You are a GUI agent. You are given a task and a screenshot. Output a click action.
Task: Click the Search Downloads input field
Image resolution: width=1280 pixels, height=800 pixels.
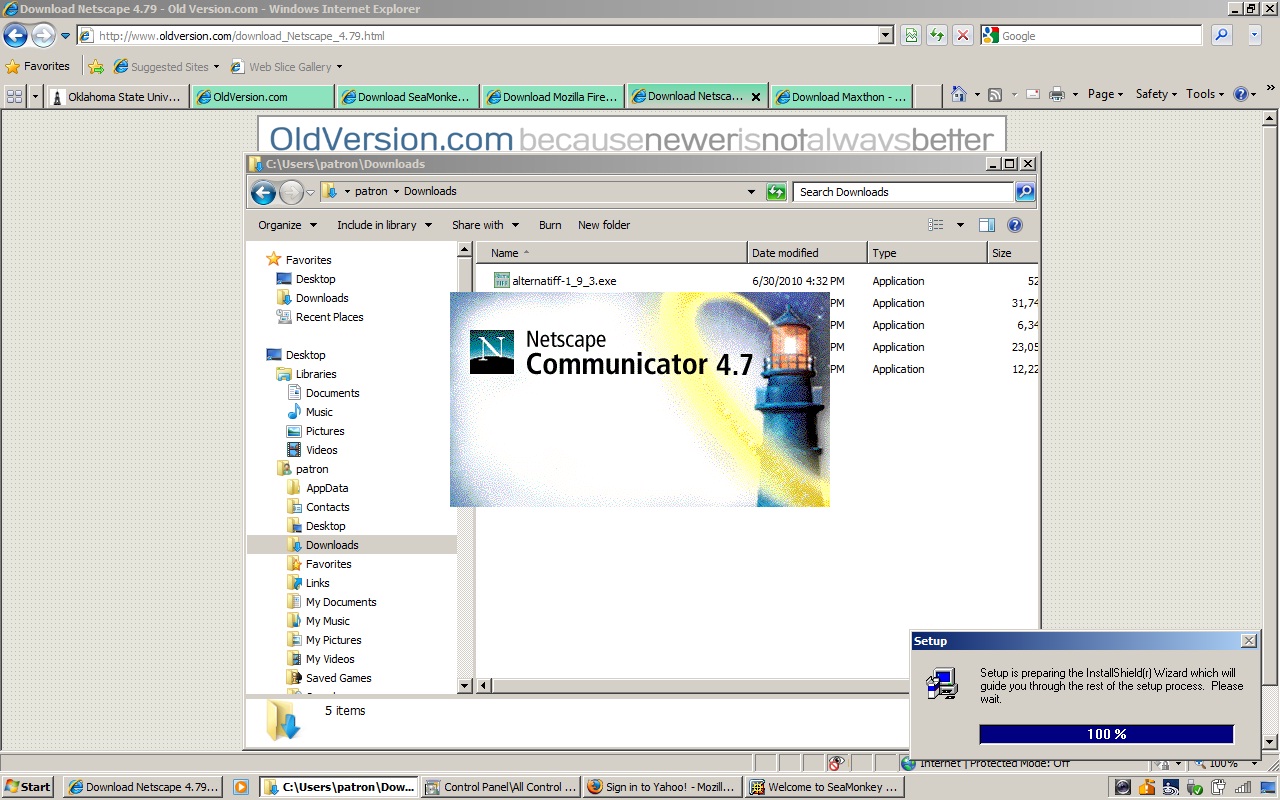point(904,192)
